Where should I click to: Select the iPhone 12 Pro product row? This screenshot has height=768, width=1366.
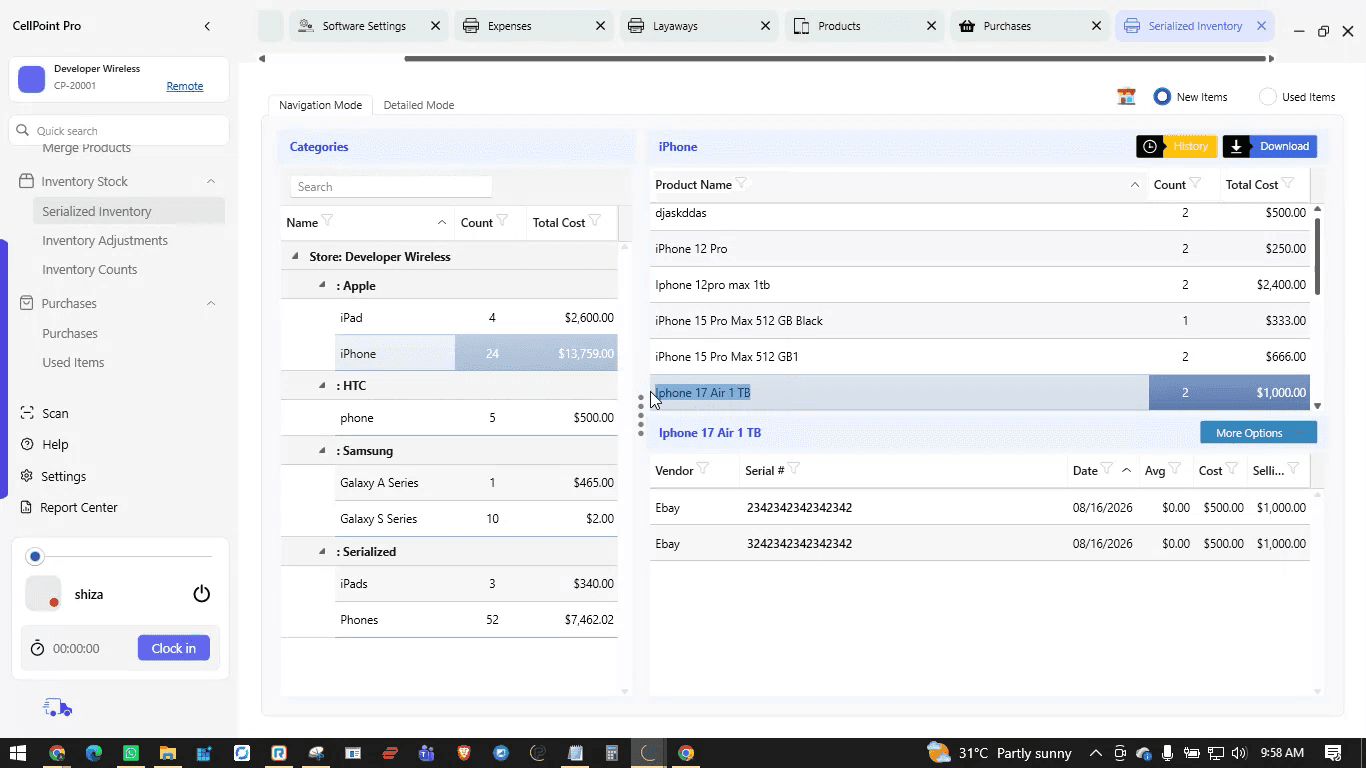click(980, 249)
